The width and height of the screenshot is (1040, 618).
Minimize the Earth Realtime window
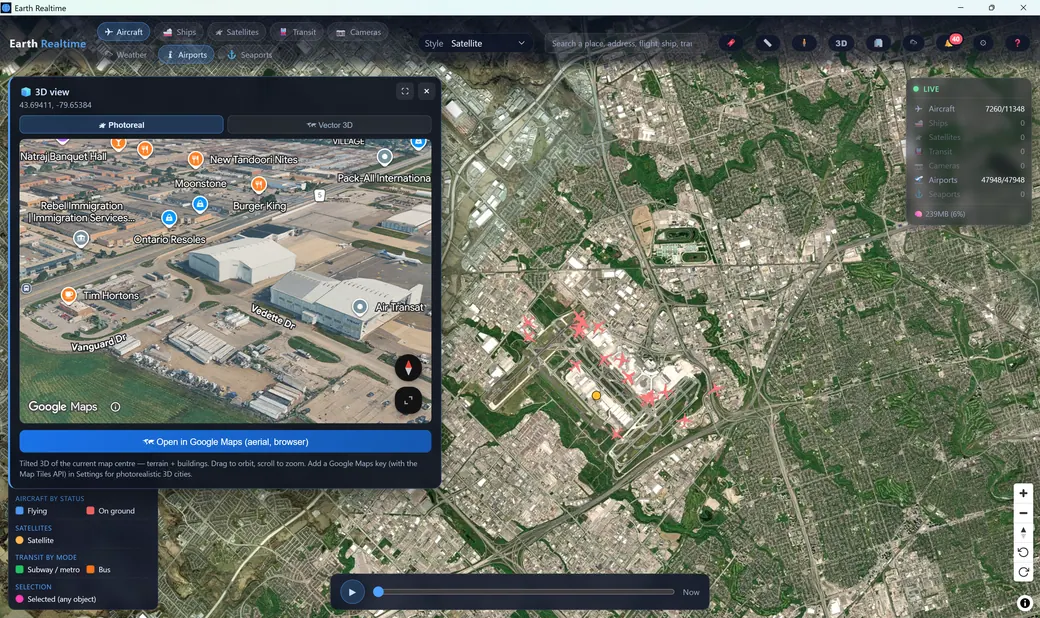(x=960, y=7)
